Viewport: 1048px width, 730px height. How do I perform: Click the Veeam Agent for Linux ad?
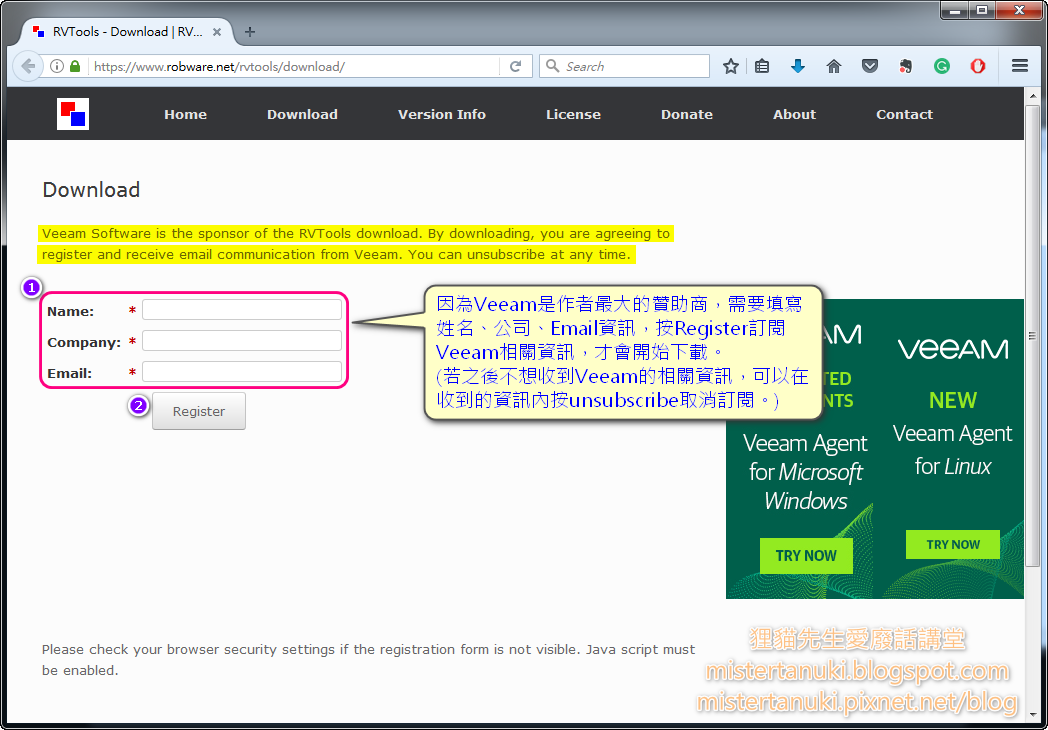pos(952,449)
